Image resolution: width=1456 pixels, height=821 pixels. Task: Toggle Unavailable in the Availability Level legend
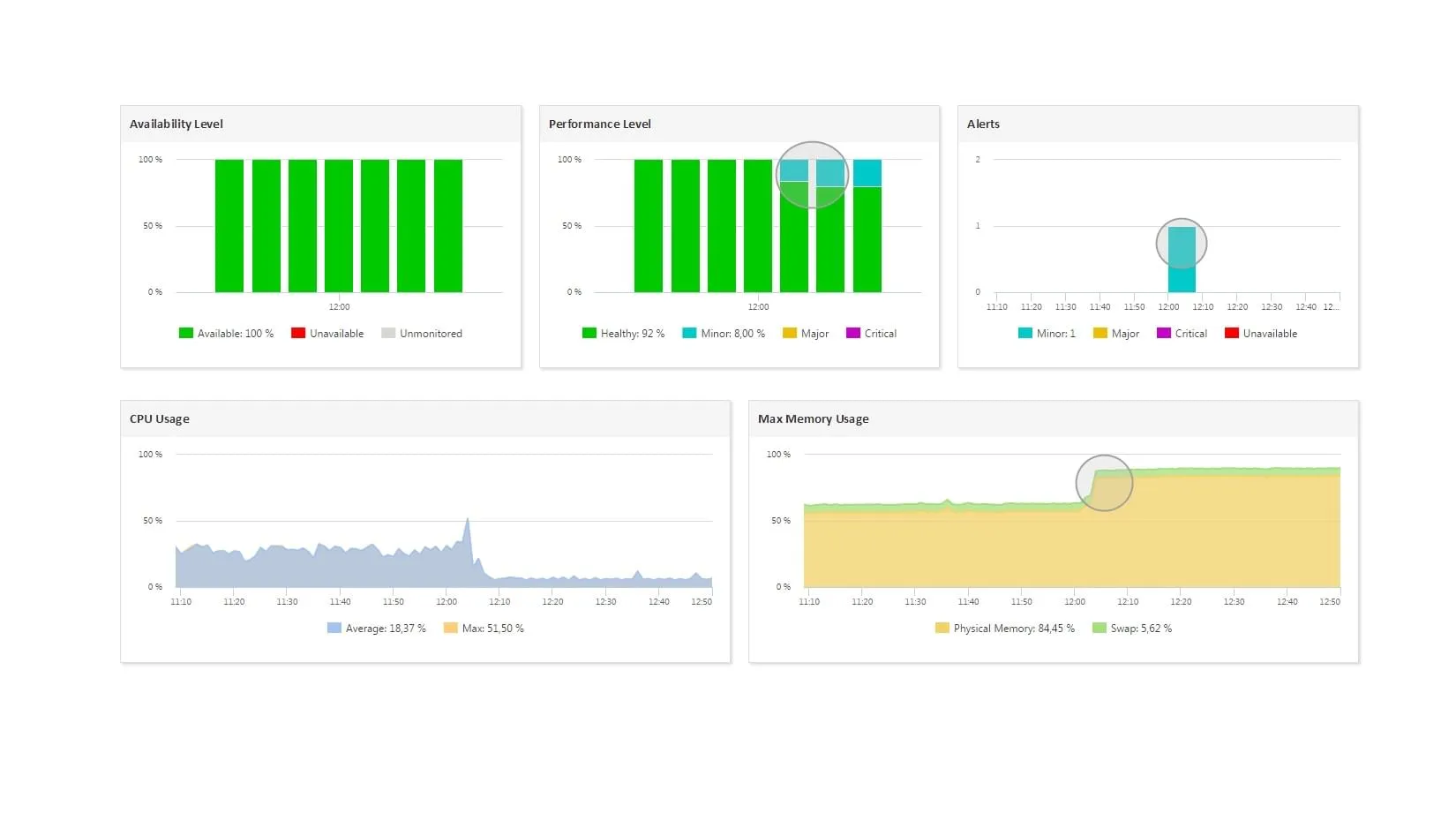327,334
